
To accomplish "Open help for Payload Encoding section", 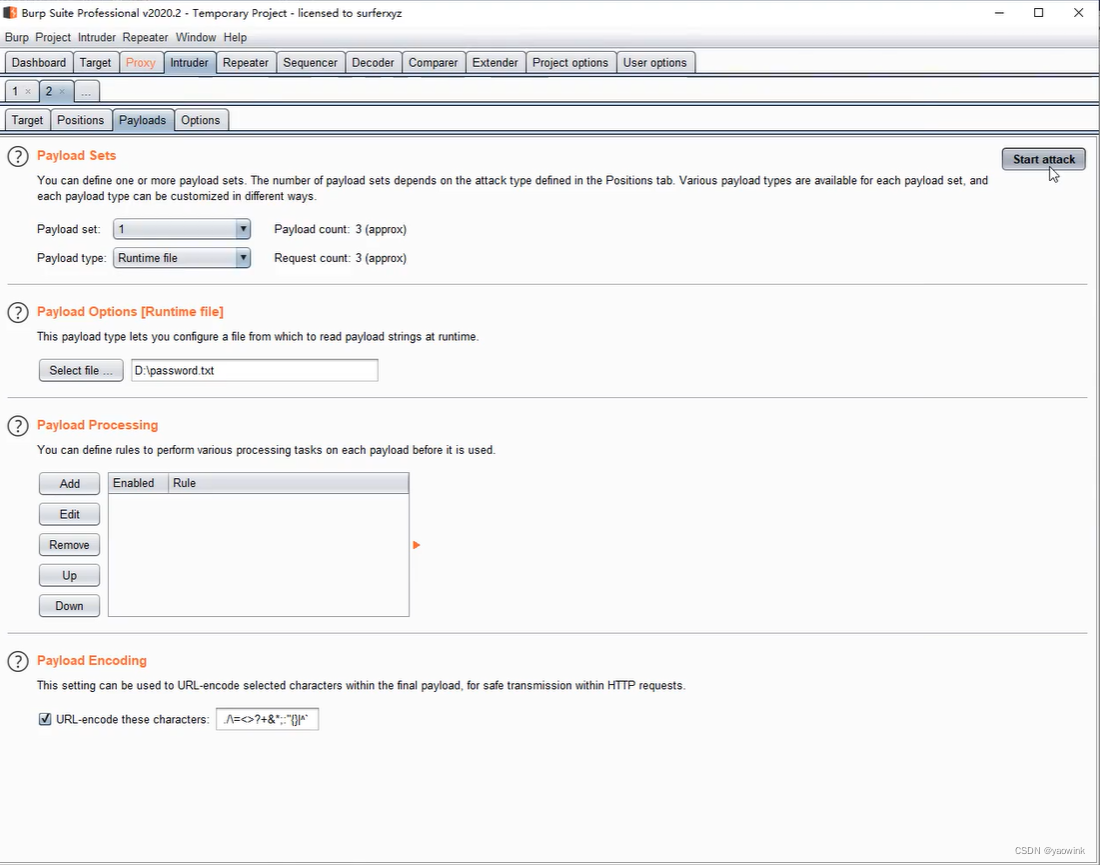I will [18, 661].
